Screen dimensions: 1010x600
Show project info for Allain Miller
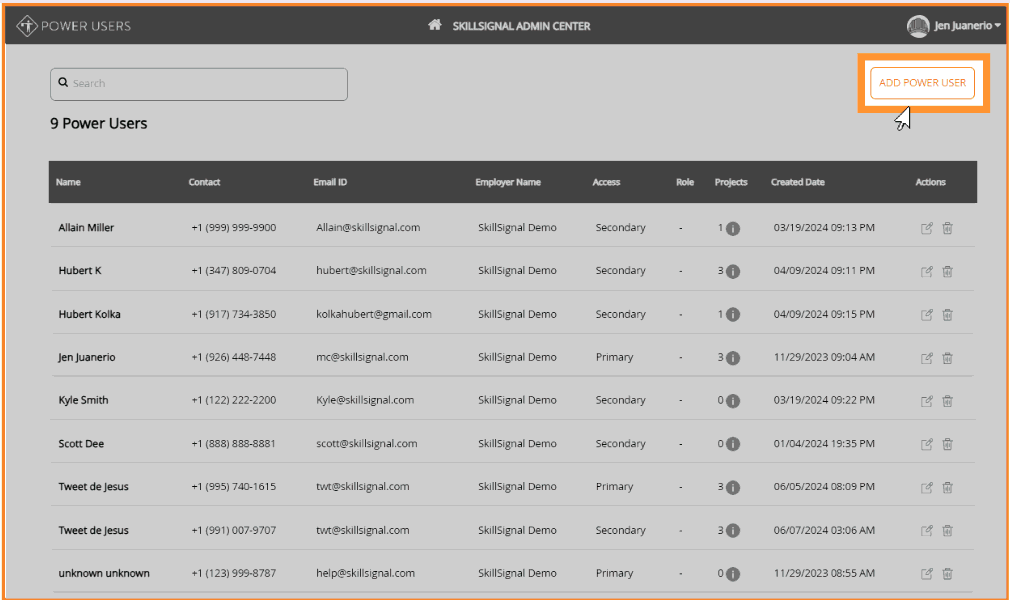[x=732, y=228]
